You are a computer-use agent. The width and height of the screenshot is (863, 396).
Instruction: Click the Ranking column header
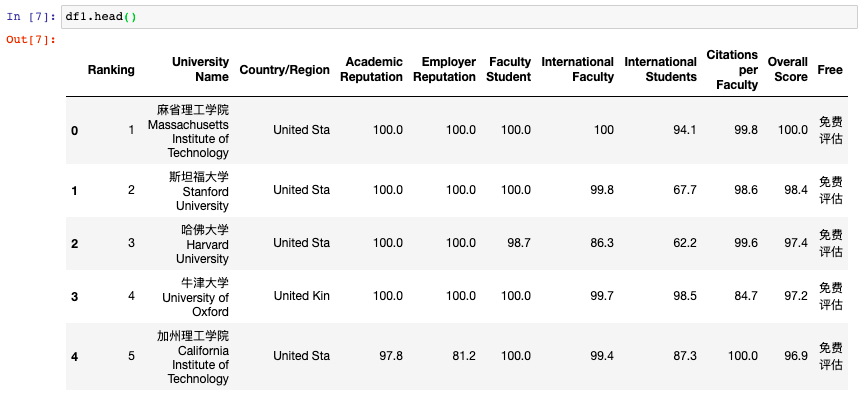pyautogui.click(x=111, y=70)
